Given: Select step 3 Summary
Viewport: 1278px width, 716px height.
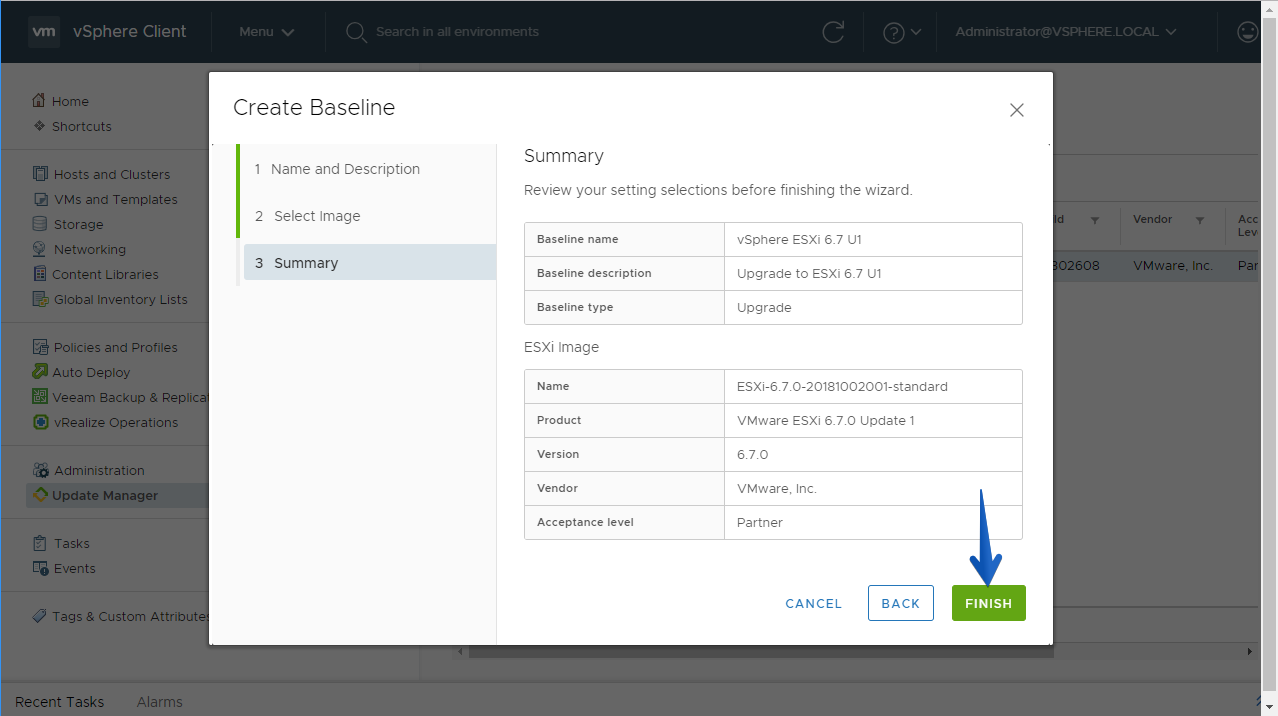Looking at the screenshot, I should click(370, 263).
